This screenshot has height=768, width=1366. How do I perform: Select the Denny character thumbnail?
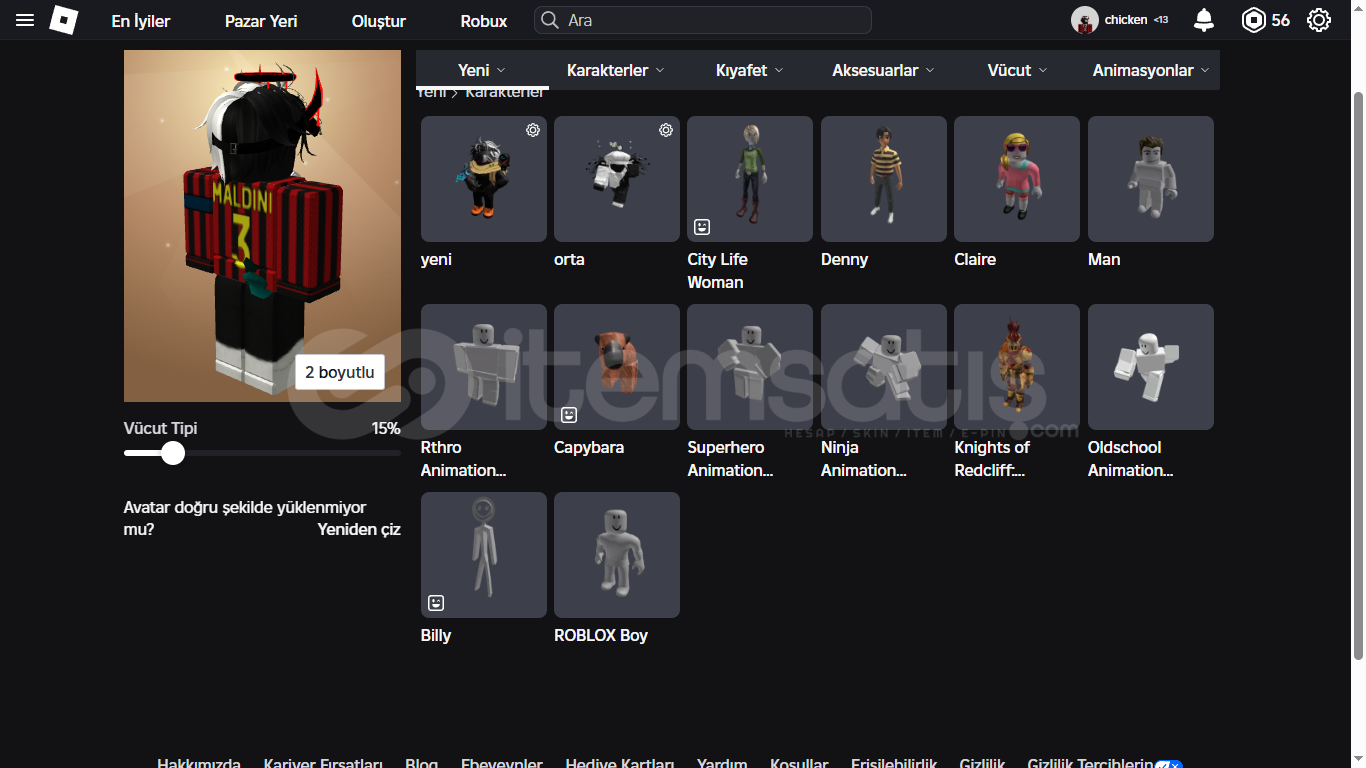pos(884,179)
